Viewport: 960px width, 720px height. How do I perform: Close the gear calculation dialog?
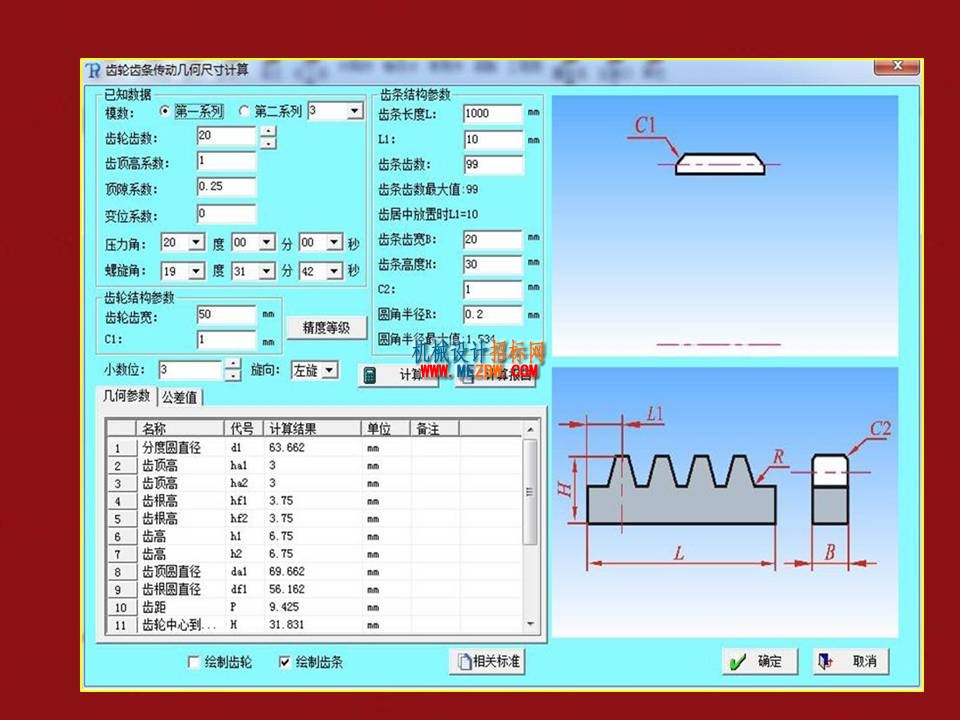[x=897, y=66]
